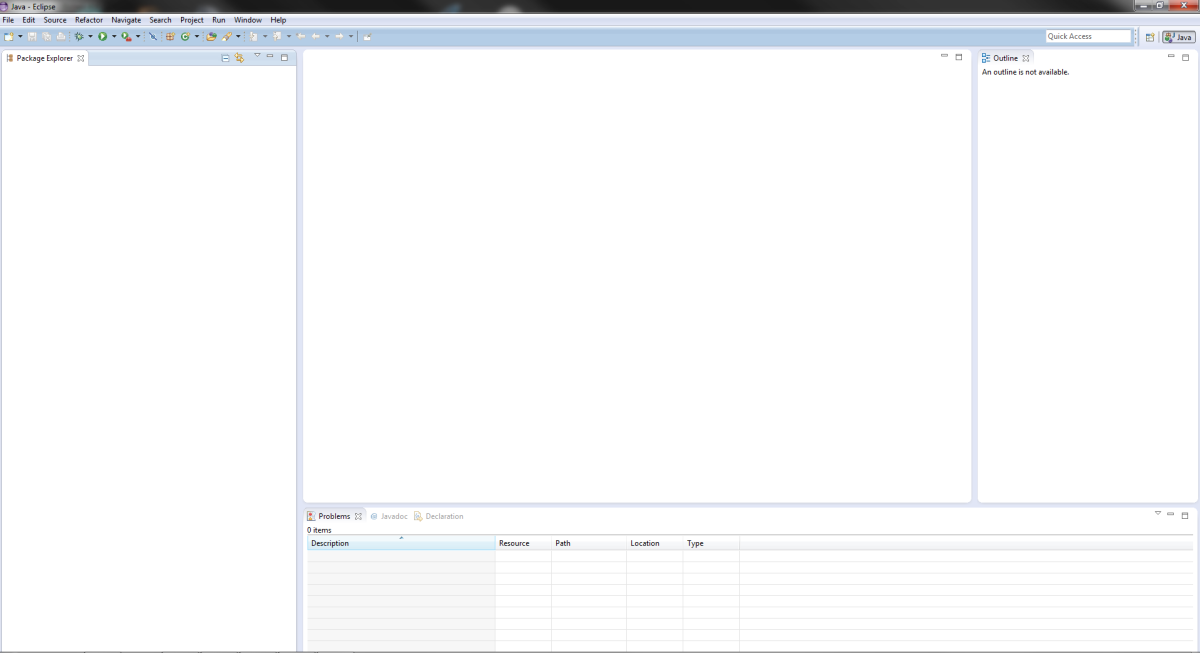Image resolution: width=1200 pixels, height=653 pixels.
Task: Click the New Java Package icon
Action: tap(170, 36)
